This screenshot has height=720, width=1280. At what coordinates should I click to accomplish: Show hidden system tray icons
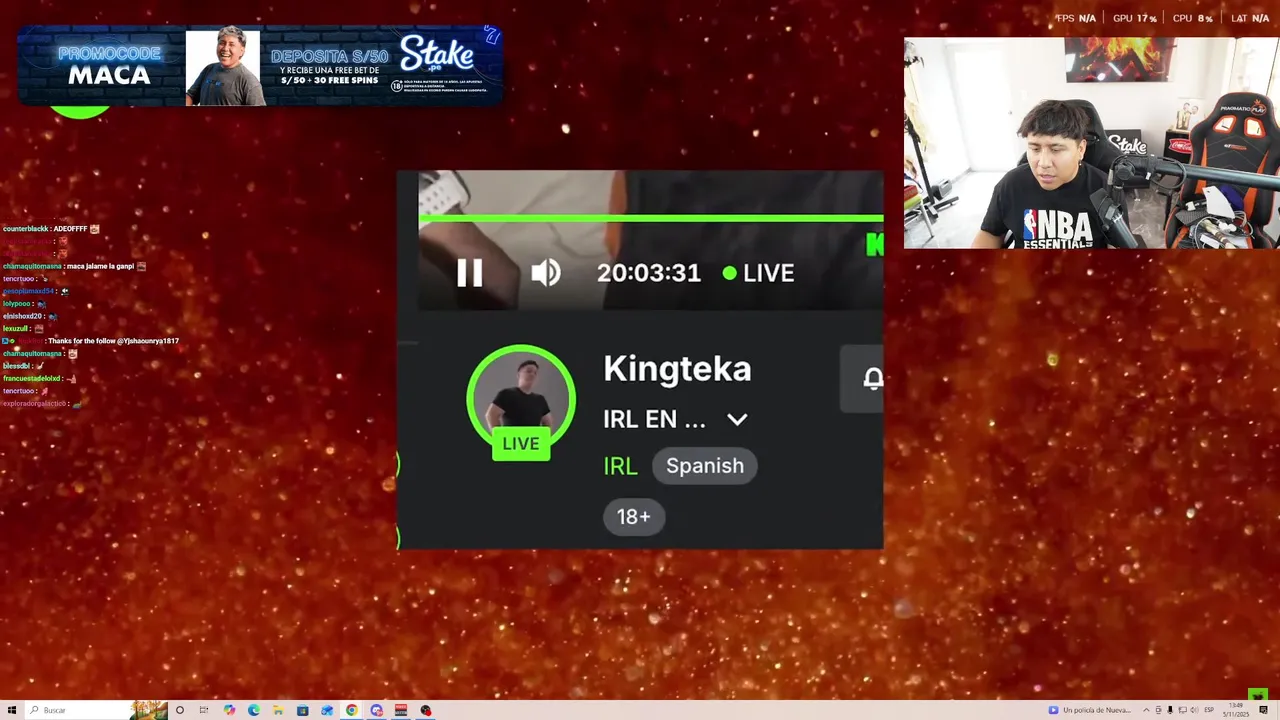coord(1146,710)
